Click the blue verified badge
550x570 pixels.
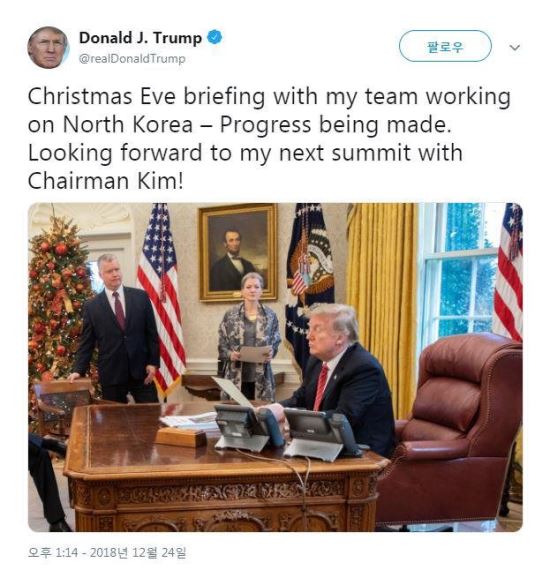214,37
